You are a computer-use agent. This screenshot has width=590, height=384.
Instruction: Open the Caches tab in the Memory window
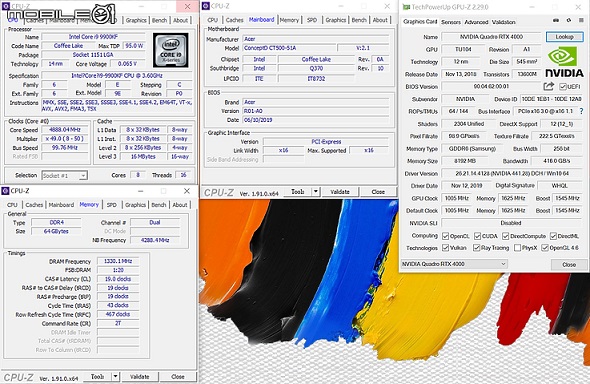pyautogui.click(x=34, y=205)
